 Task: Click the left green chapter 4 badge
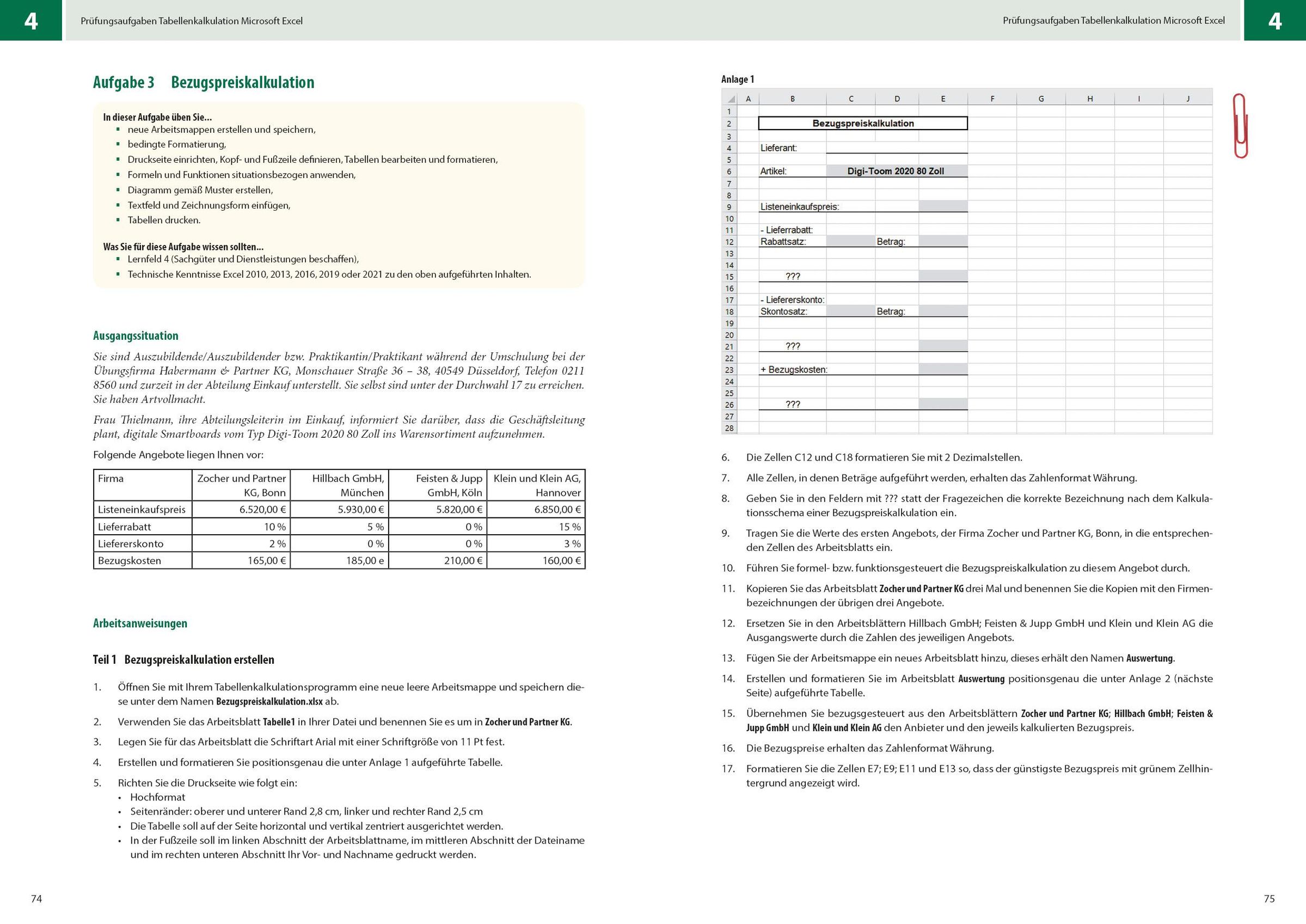pos(30,21)
